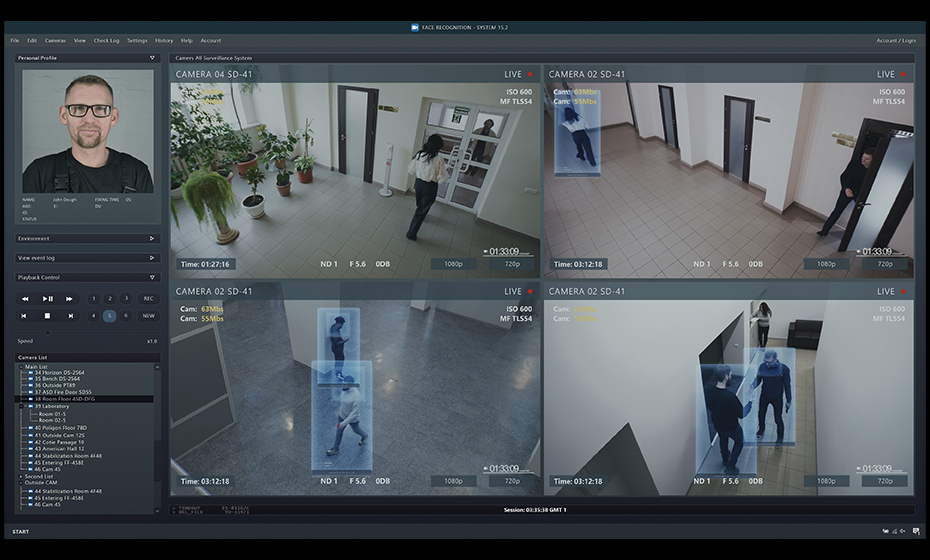The width and height of the screenshot is (930, 560).
Task: Select preset button 3 in Playback Control
Action: (125, 298)
